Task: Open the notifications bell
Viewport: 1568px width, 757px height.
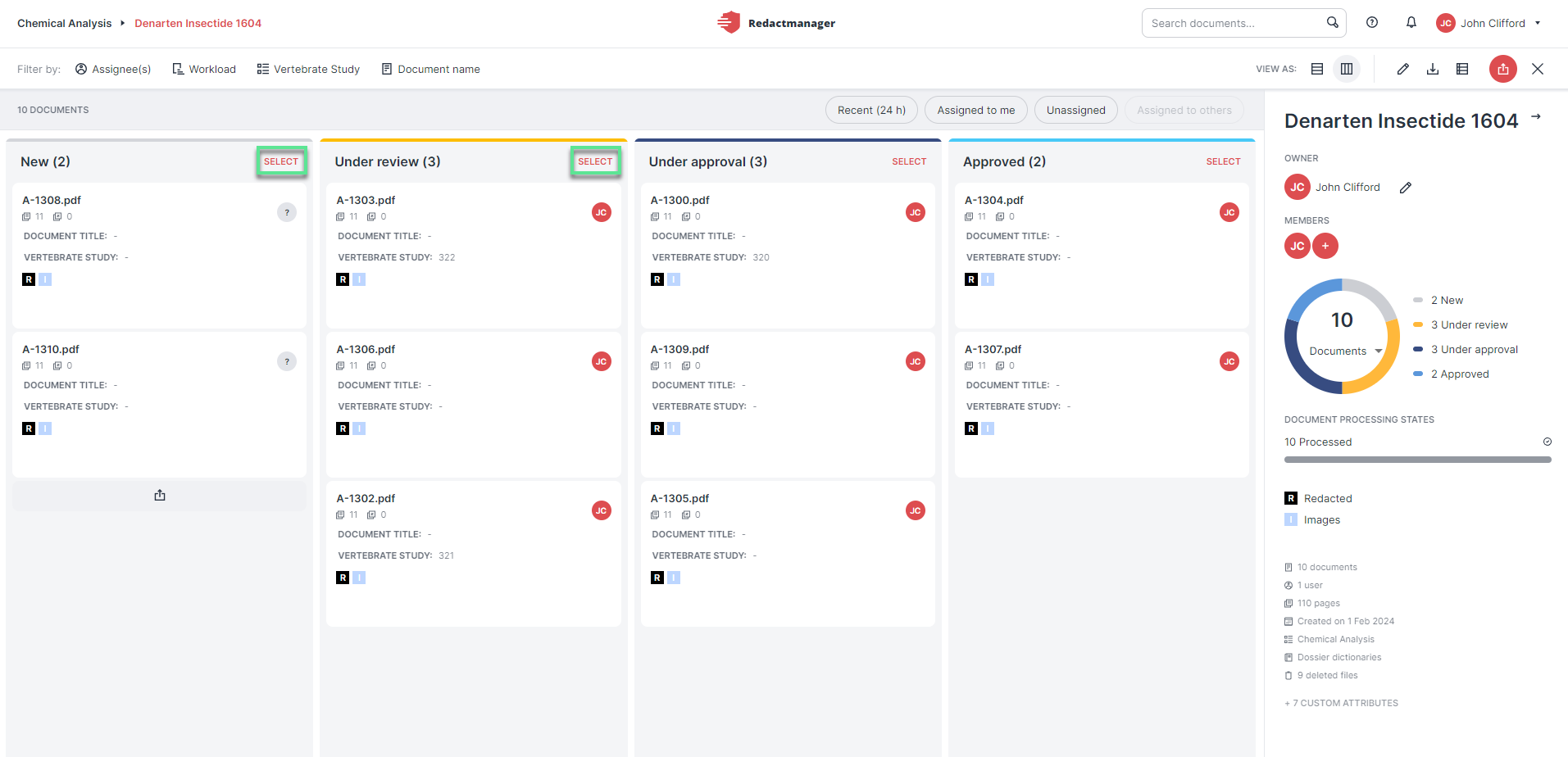Action: [x=1411, y=23]
